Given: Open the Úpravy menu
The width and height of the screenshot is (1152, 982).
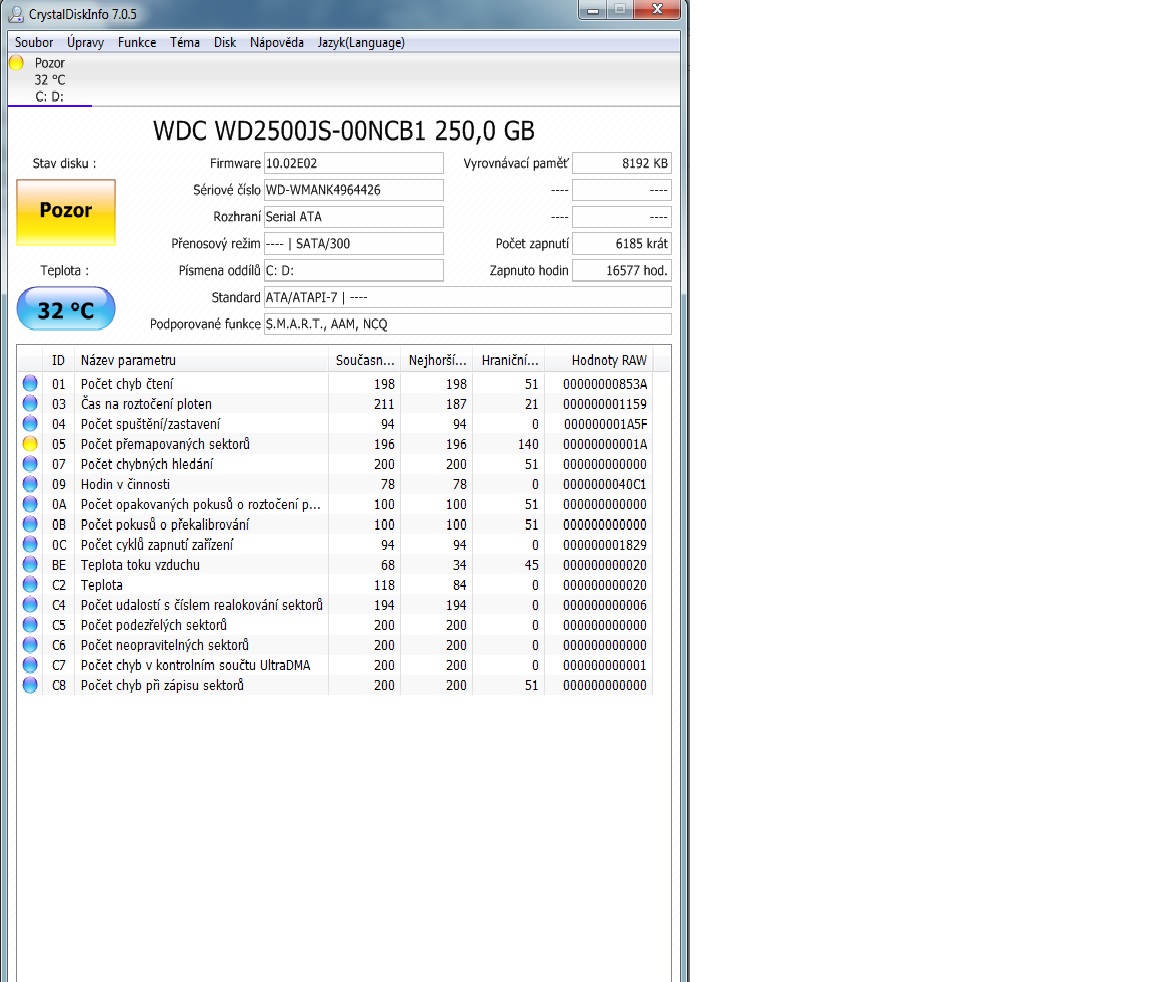Looking at the screenshot, I should tap(85, 43).
